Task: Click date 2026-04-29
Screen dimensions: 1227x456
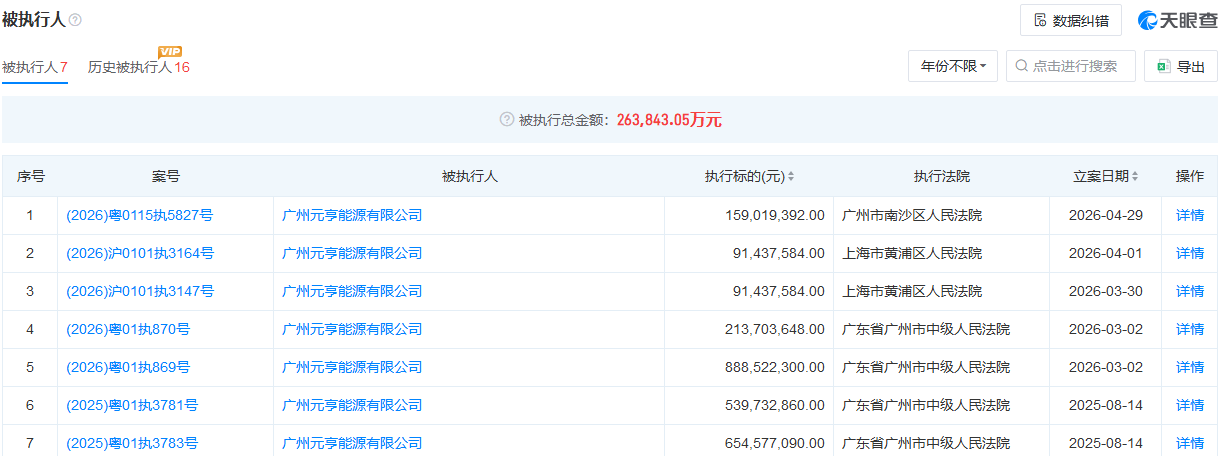Action: [1105, 215]
